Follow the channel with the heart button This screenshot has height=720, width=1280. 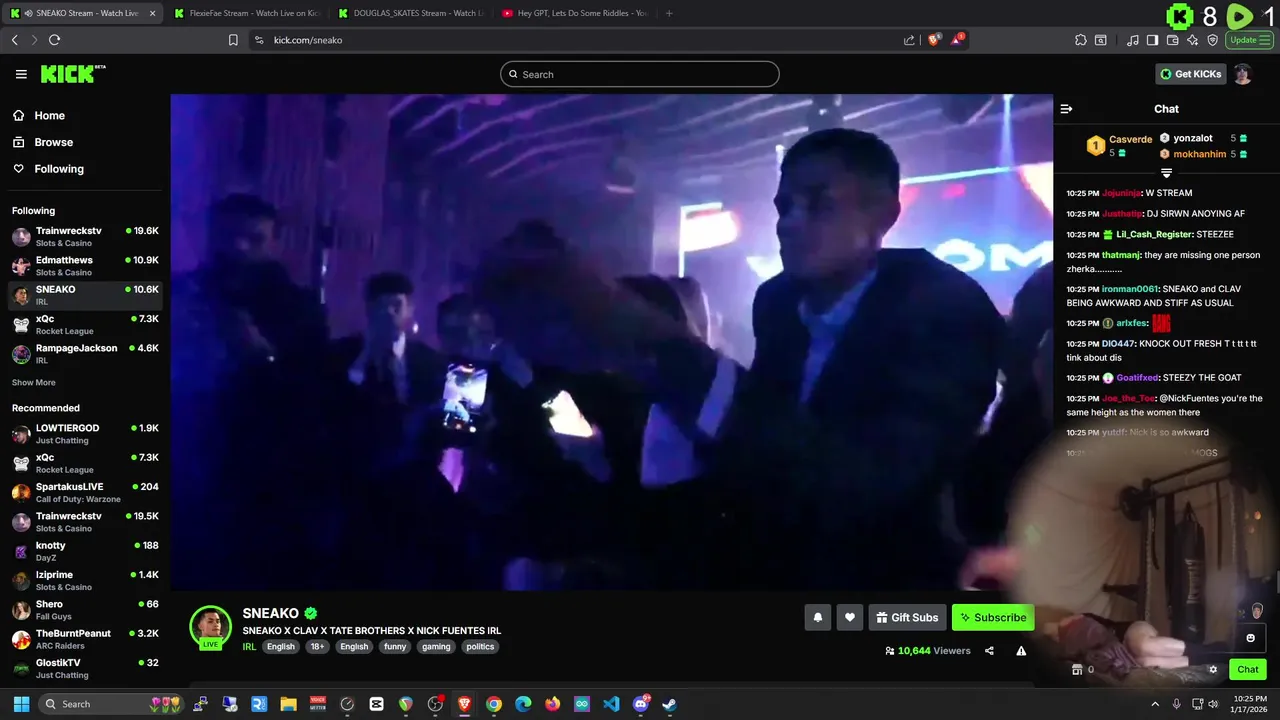tap(850, 618)
